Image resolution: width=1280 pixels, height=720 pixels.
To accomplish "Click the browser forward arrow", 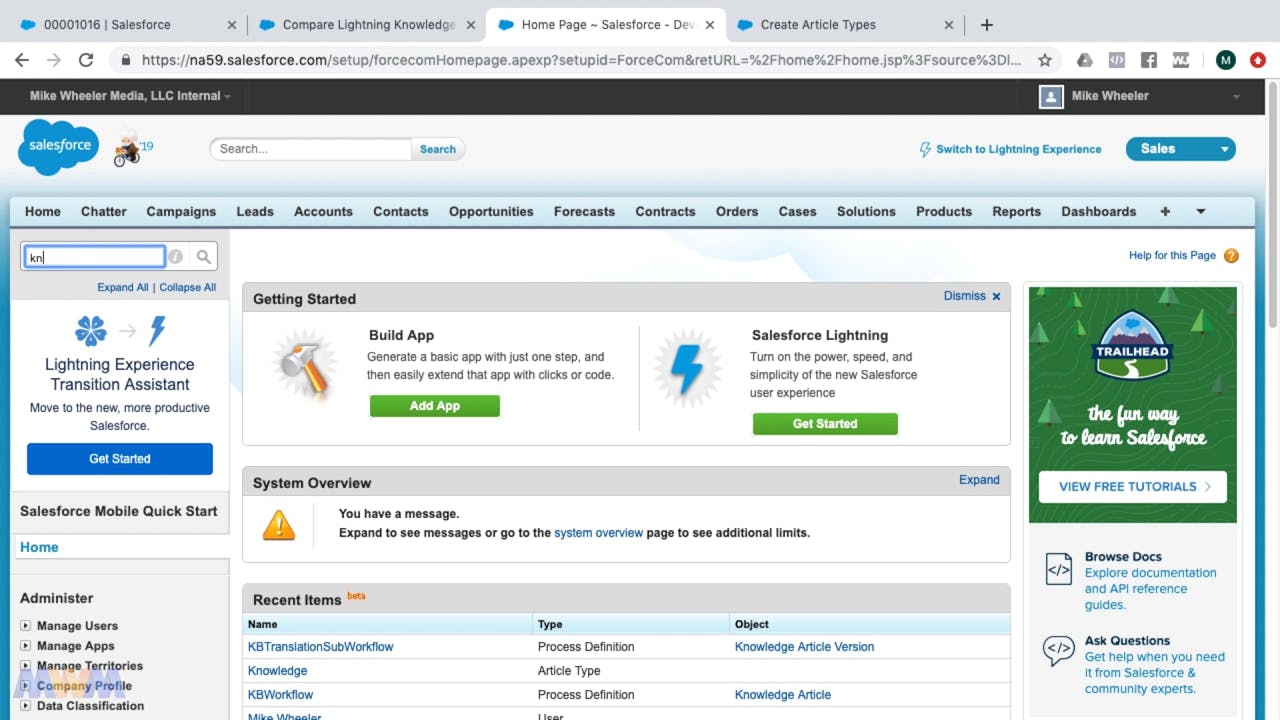I will [54, 60].
